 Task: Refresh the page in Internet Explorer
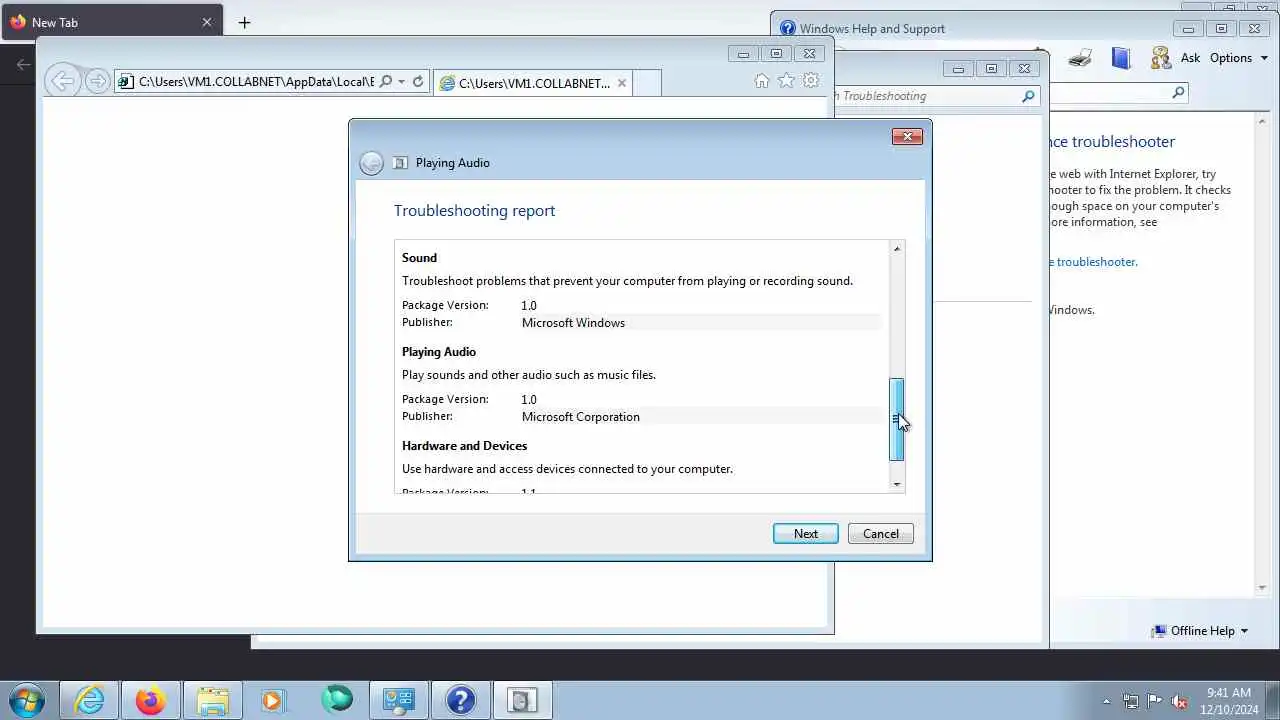coord(418,82)
